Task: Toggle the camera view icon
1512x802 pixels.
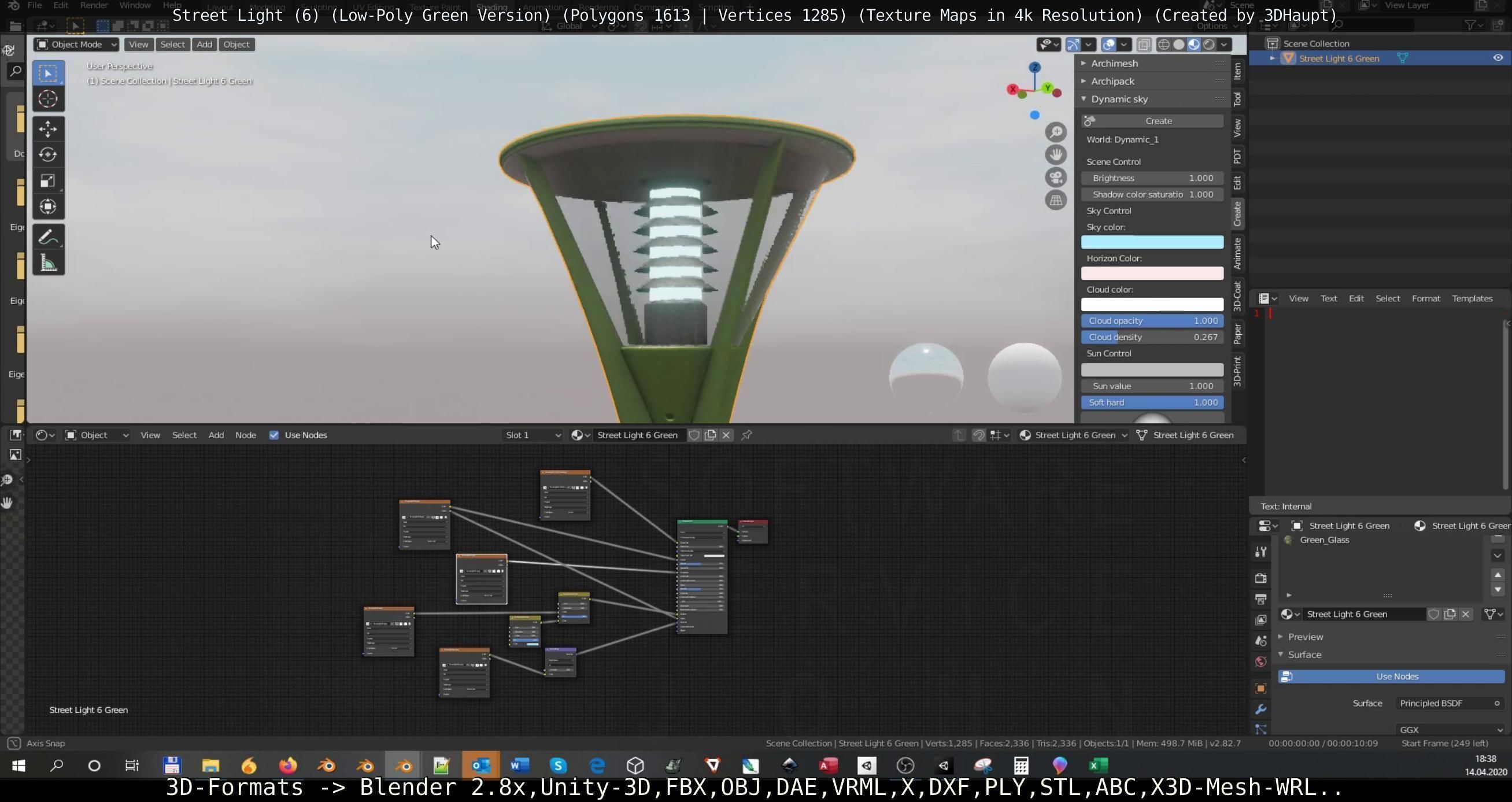Action: point(1056,178)
